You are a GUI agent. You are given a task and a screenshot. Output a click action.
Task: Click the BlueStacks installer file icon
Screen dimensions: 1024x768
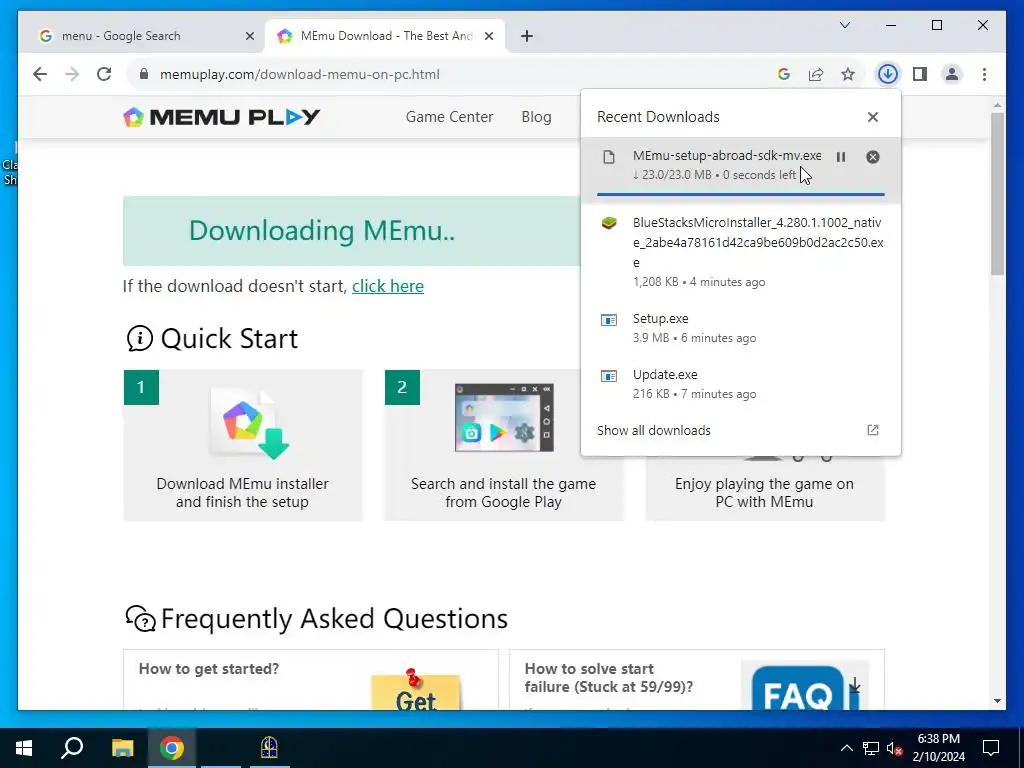point(609,223)
